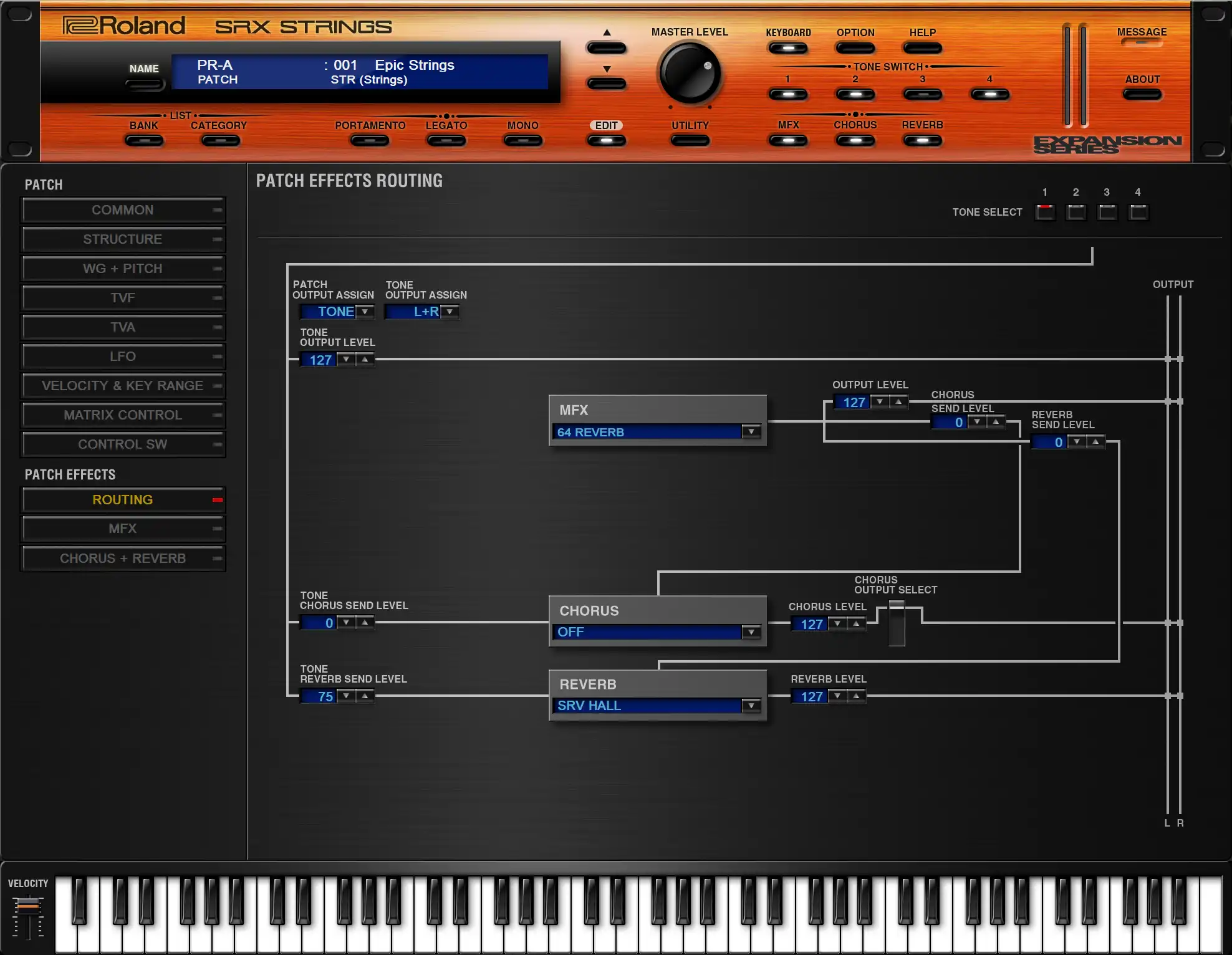Decrease Tone Reverb Send Level down arrow
Image resolution: width=1232 pixels, height=955 pixels.
coord(346,696)
